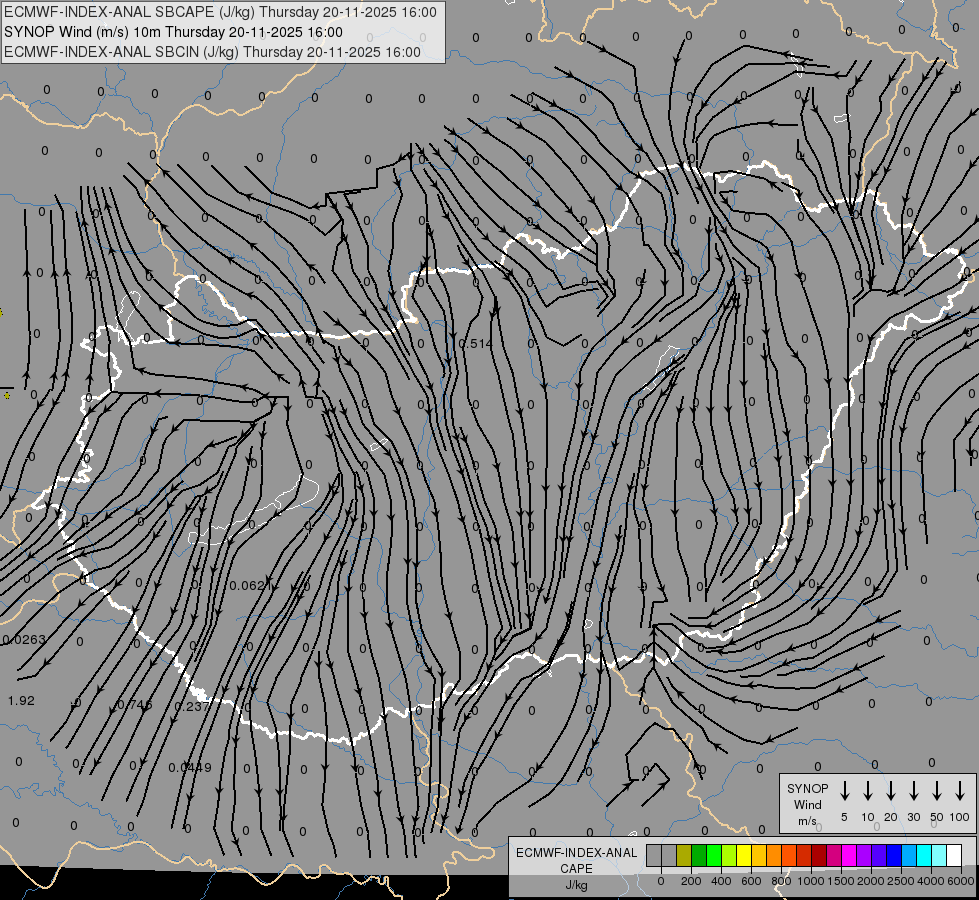This screenshot has height=900, width=979.
Task: Pick the orange-red swatch right of 800 tick
Action: (789, 855)
